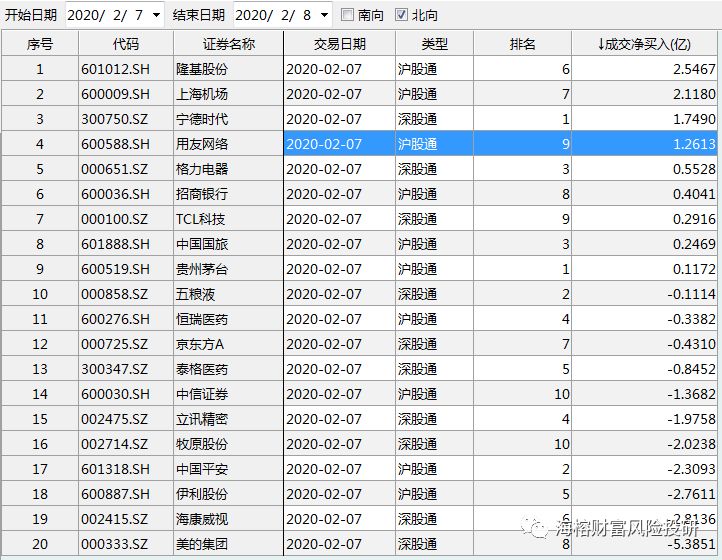The image size is (722, 560).
Task: Select stock code 601012.SH
Action: [126, 69]
